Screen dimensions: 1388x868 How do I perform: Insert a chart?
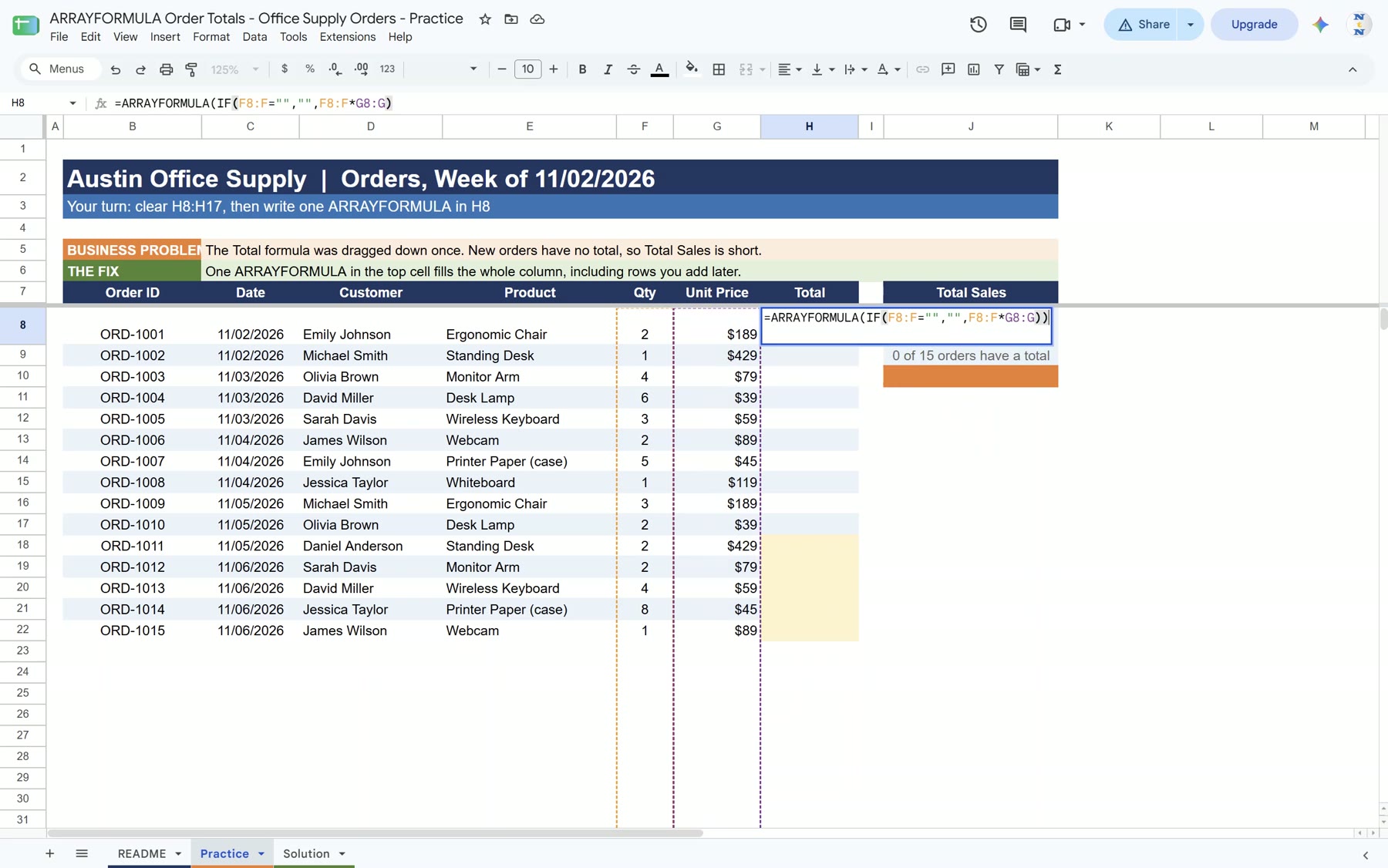tap(973, 69)
